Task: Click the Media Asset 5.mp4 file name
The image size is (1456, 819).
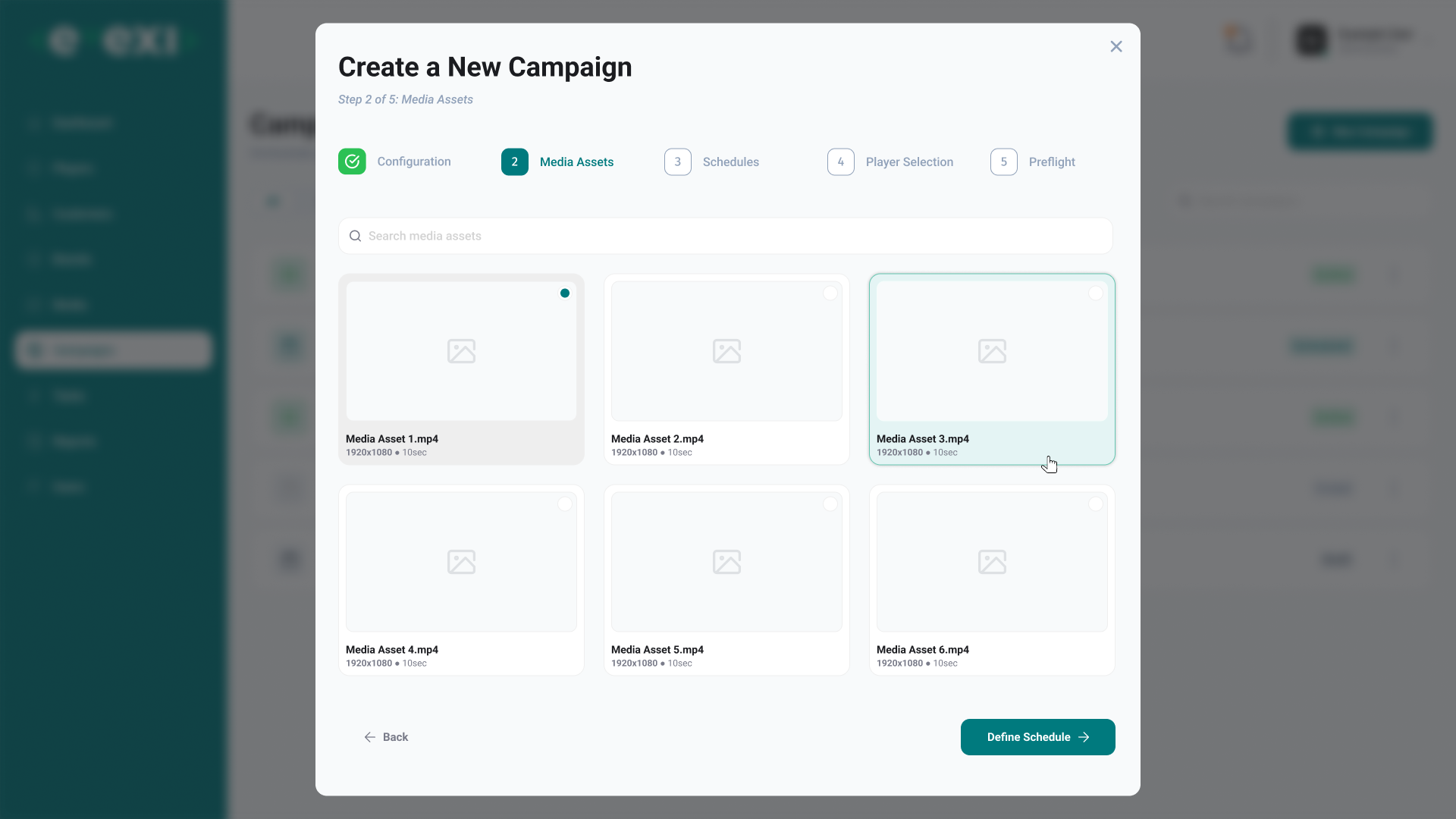Action: coord(657,650)
